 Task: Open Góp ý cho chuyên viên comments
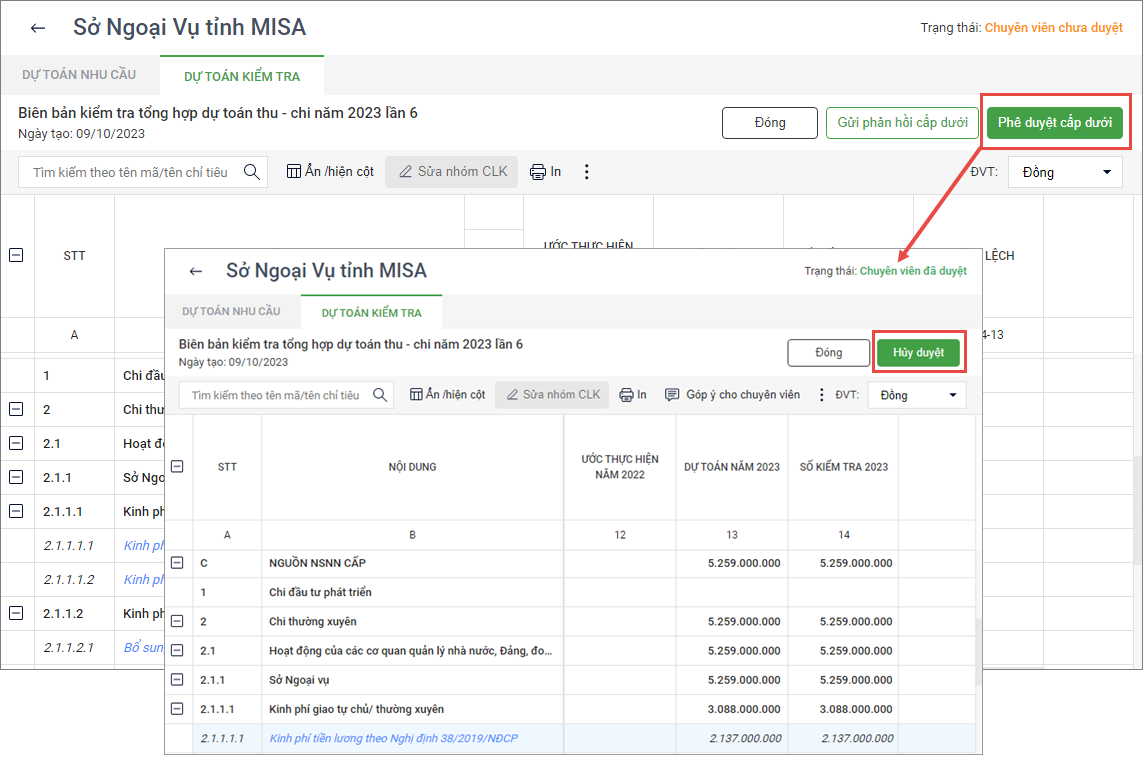tap(732, 395)
